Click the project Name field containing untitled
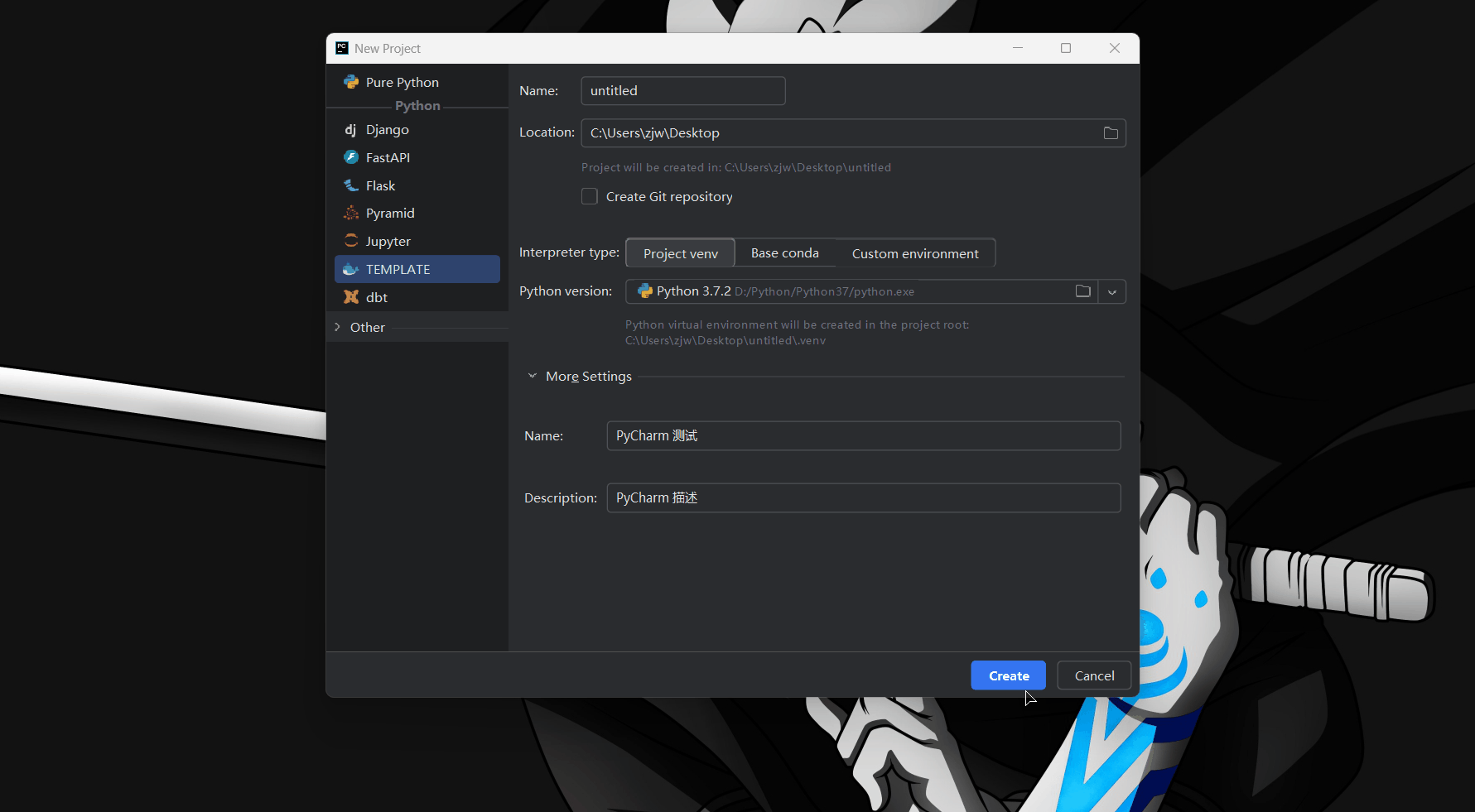 (x=683, y=91)
